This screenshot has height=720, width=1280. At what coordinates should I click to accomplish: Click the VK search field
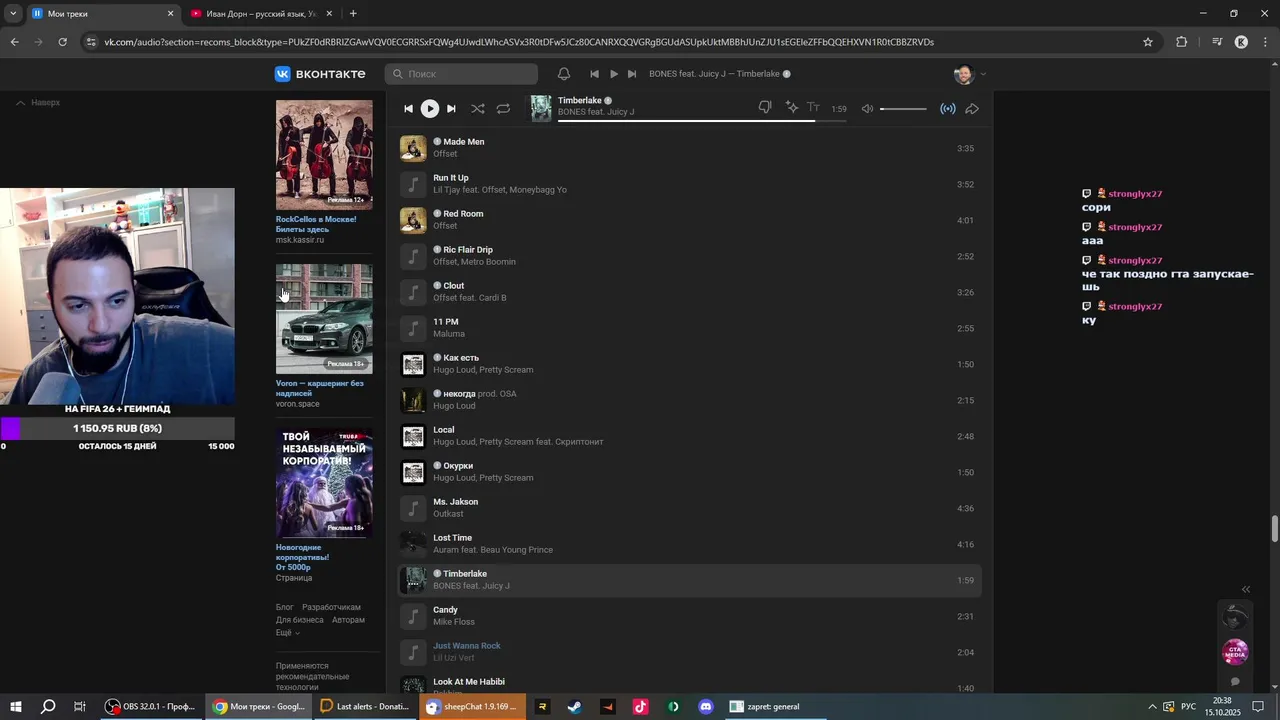461,74
